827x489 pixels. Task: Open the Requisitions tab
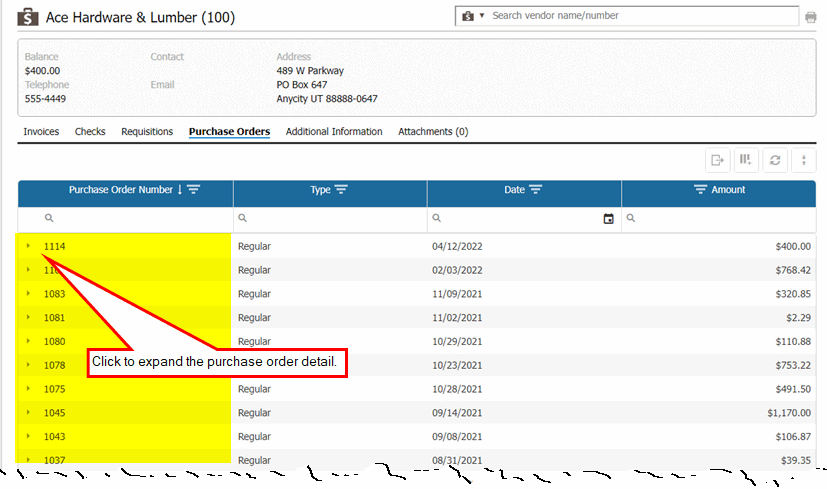click(x=147, y=131)
